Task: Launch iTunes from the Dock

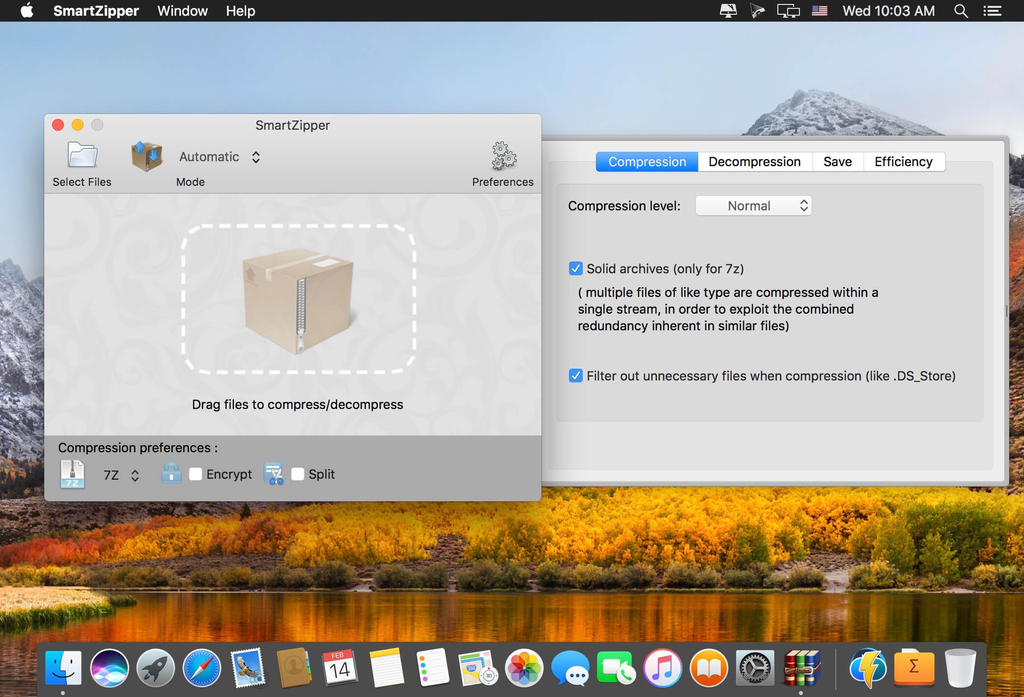Action: [x=662, y=667]
